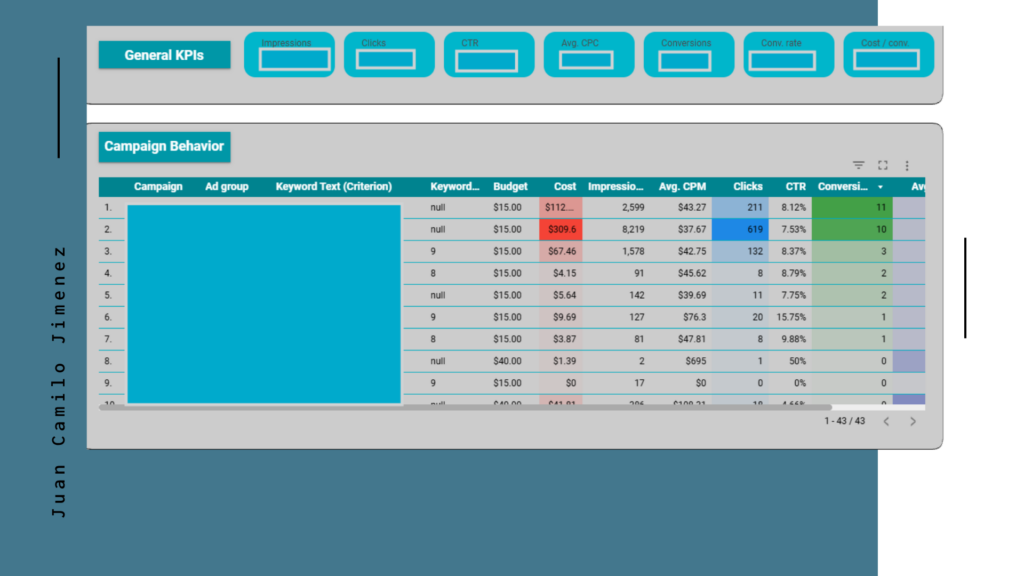The height and width of the screenshot is (576, 1024).
Task: Click impressions value 8,219
Action: 633,229
